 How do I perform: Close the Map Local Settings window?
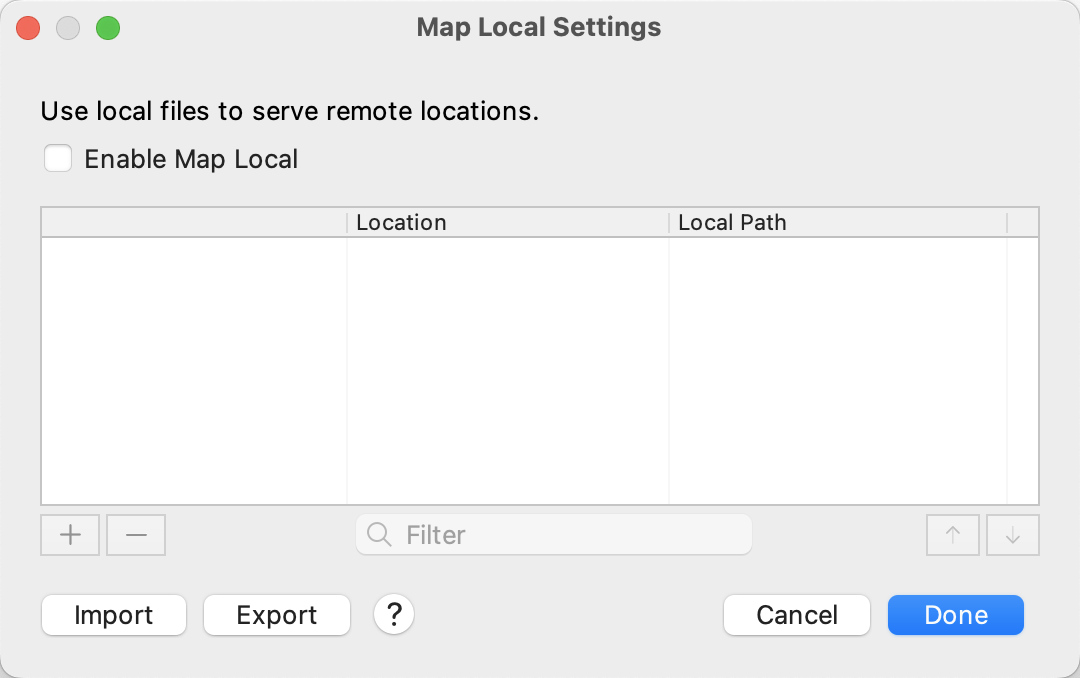point(28,28)
